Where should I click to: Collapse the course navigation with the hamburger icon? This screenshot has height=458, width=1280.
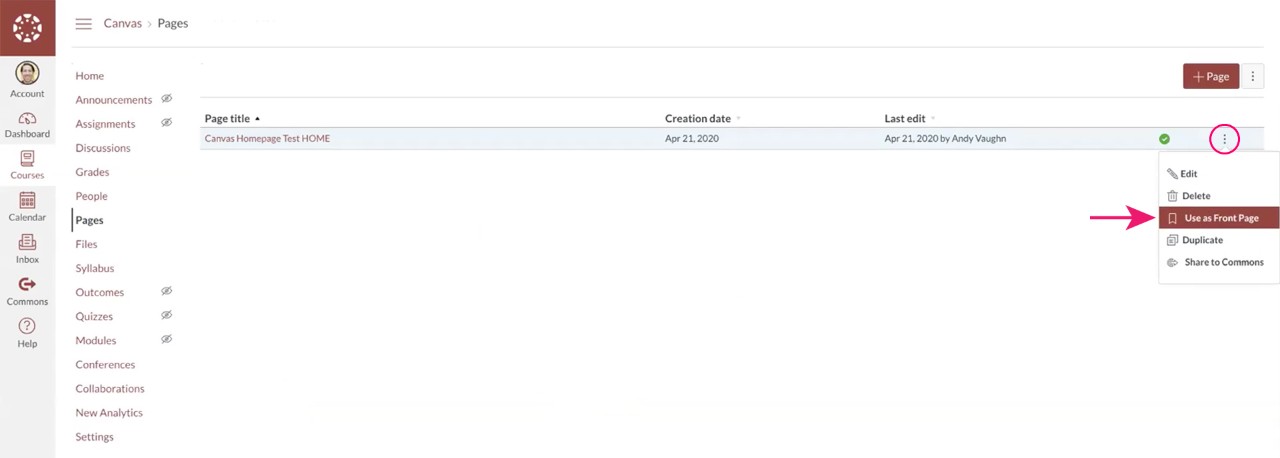point(84,24)
